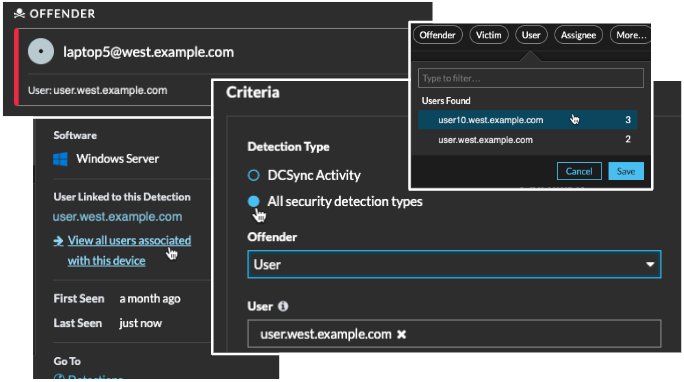Click the skull icon beside OFFENDER heading
Screen dimensions: 684x382
tap(19, 14)
